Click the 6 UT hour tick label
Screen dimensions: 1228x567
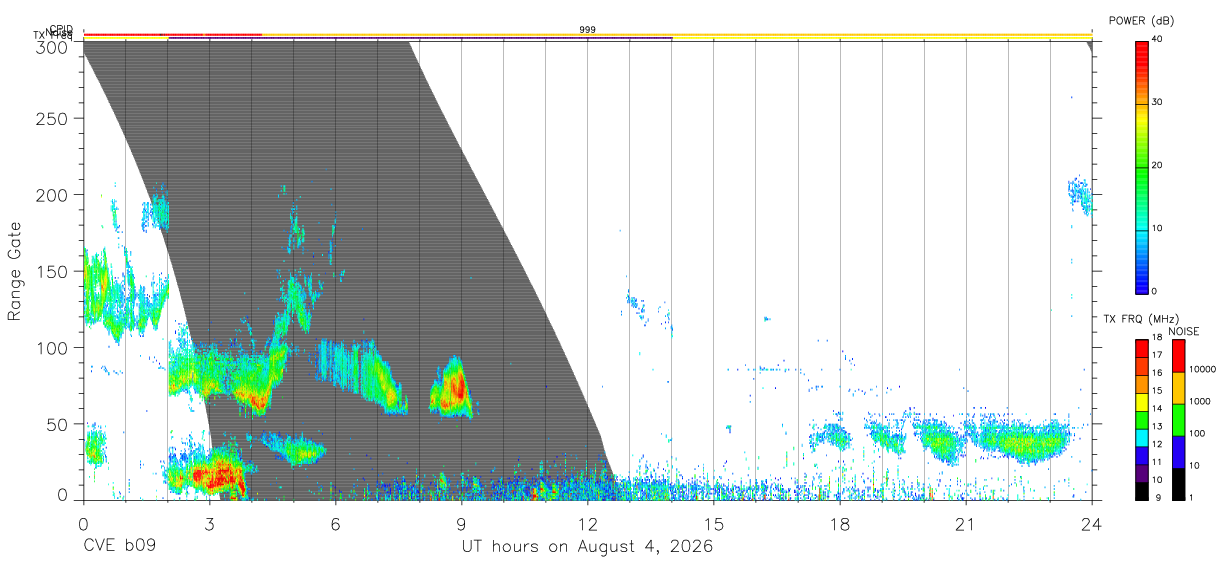pos(335,524)
